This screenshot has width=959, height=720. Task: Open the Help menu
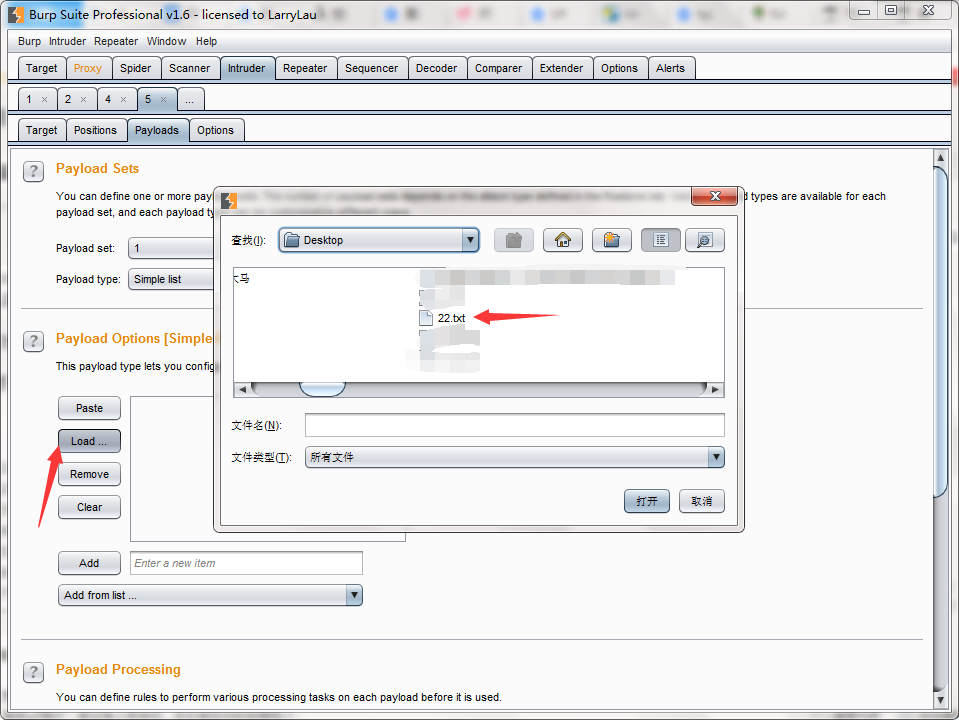206,42
